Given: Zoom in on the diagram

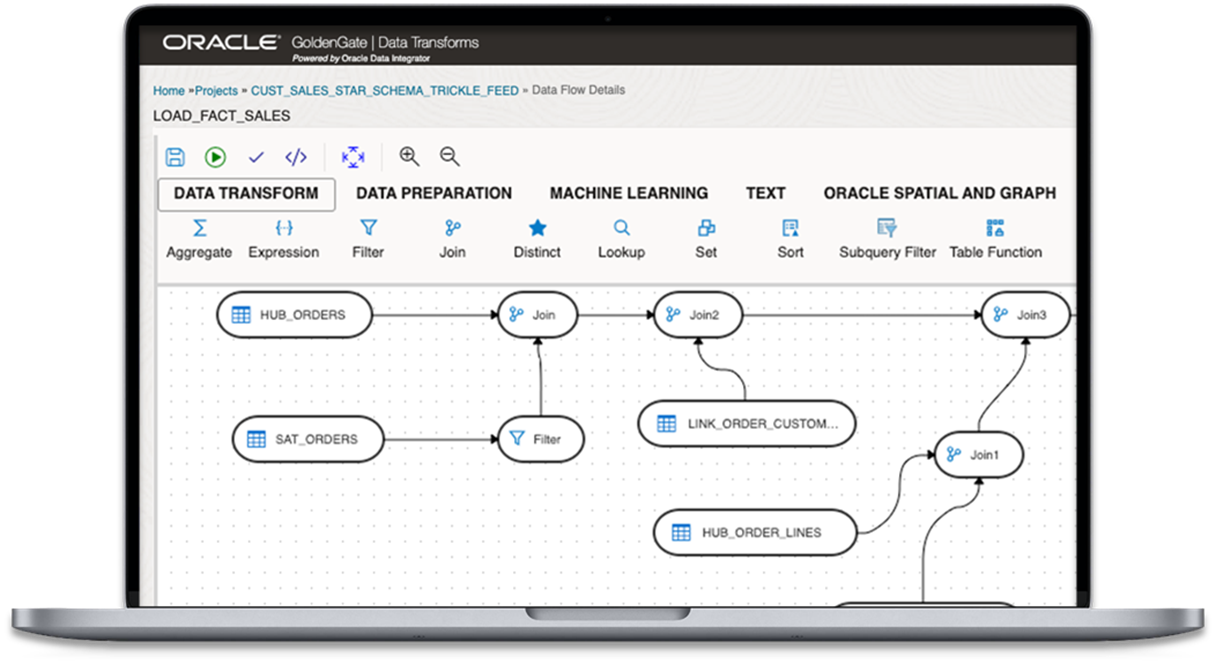Looking at the screenshot, I should point(409,156).
